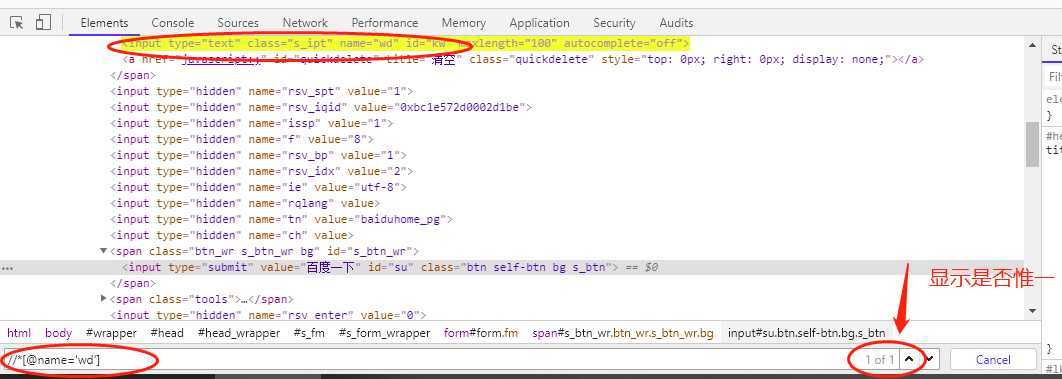Open the Elements tab

104,22
